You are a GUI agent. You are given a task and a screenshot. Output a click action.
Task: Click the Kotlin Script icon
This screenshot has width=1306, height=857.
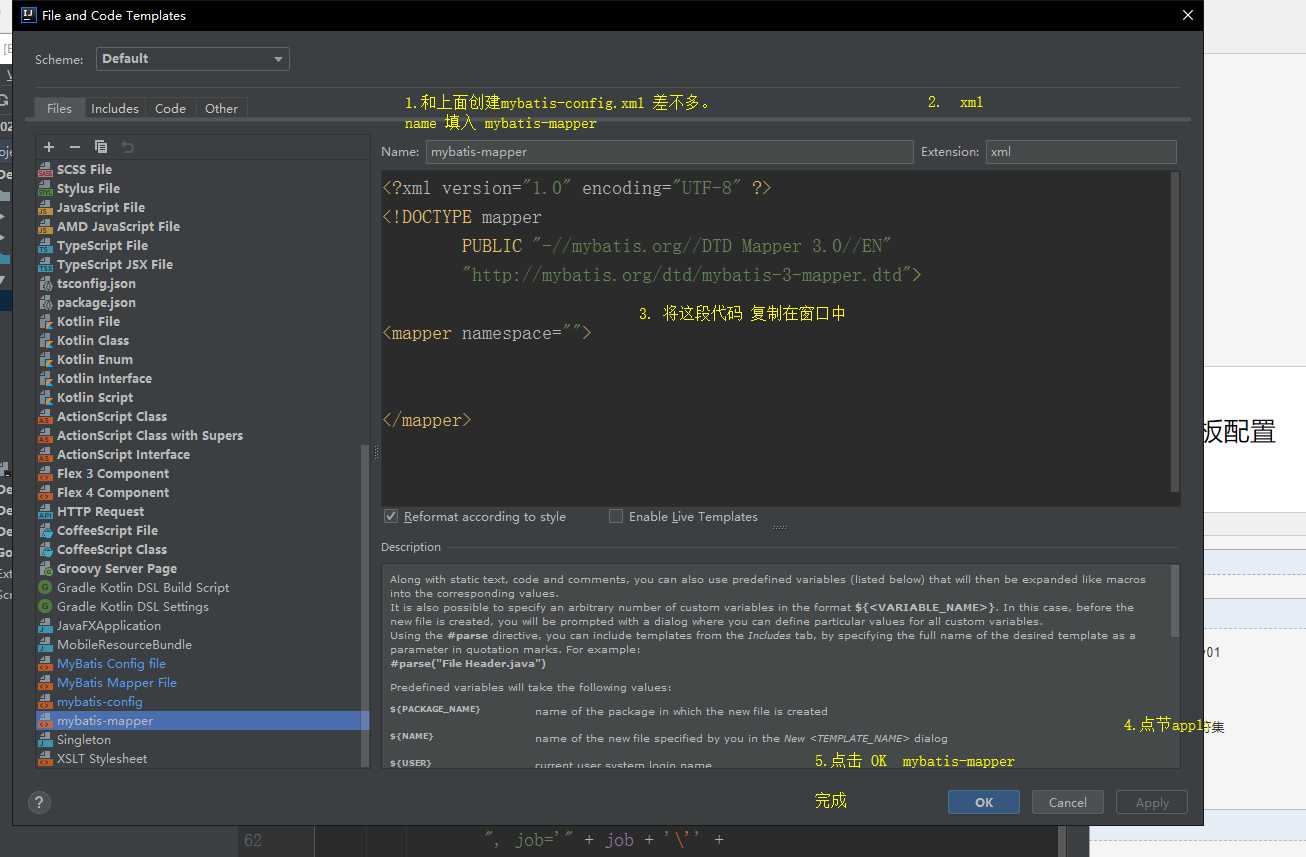[x=45, y=398]
